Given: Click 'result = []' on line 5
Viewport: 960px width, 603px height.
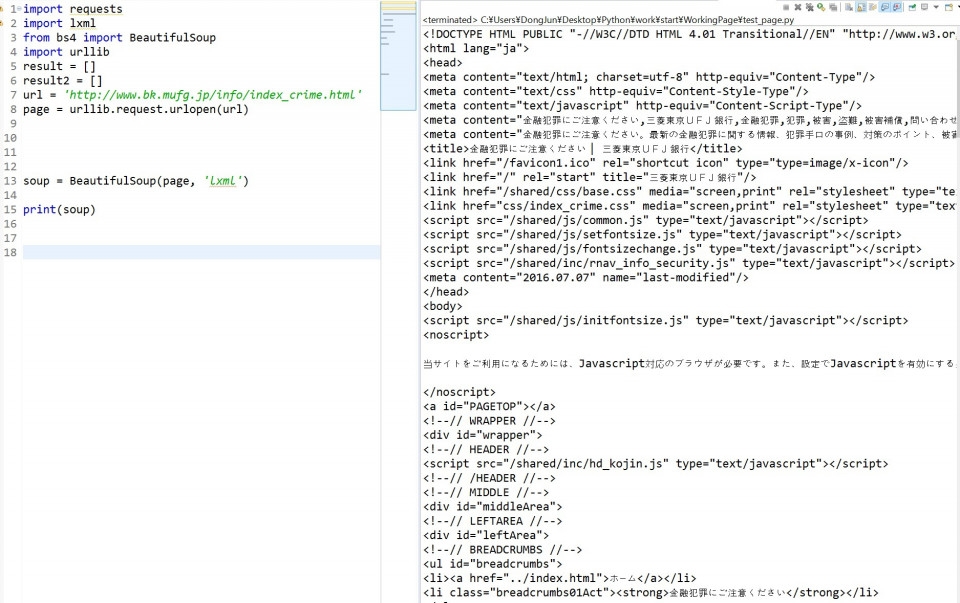Looking at the screenshot, I should [x=59, y=66].
